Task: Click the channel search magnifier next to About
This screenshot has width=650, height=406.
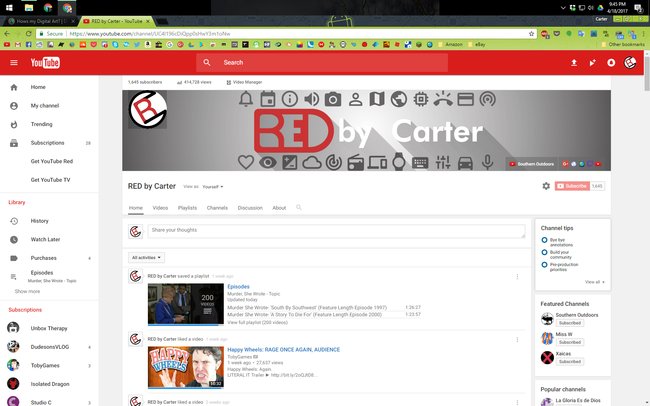Action: [298, 207]
